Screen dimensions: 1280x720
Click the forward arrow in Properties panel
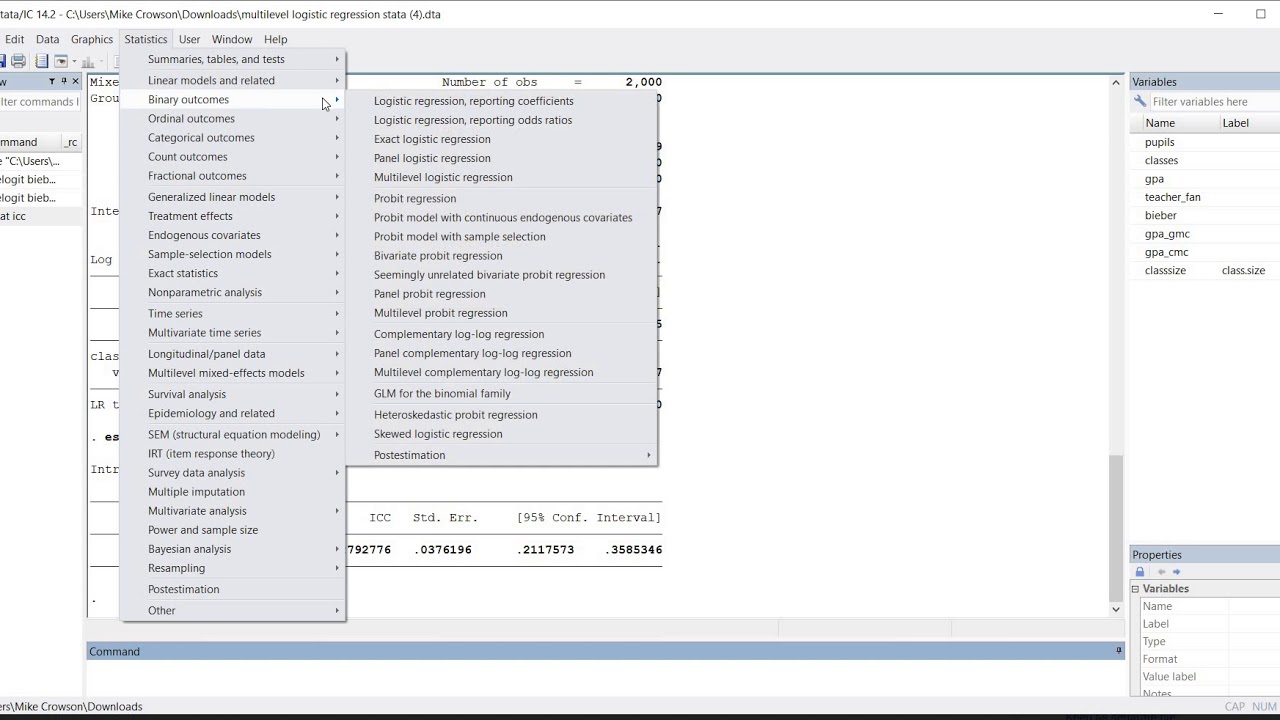click(x=1176, y=572)
